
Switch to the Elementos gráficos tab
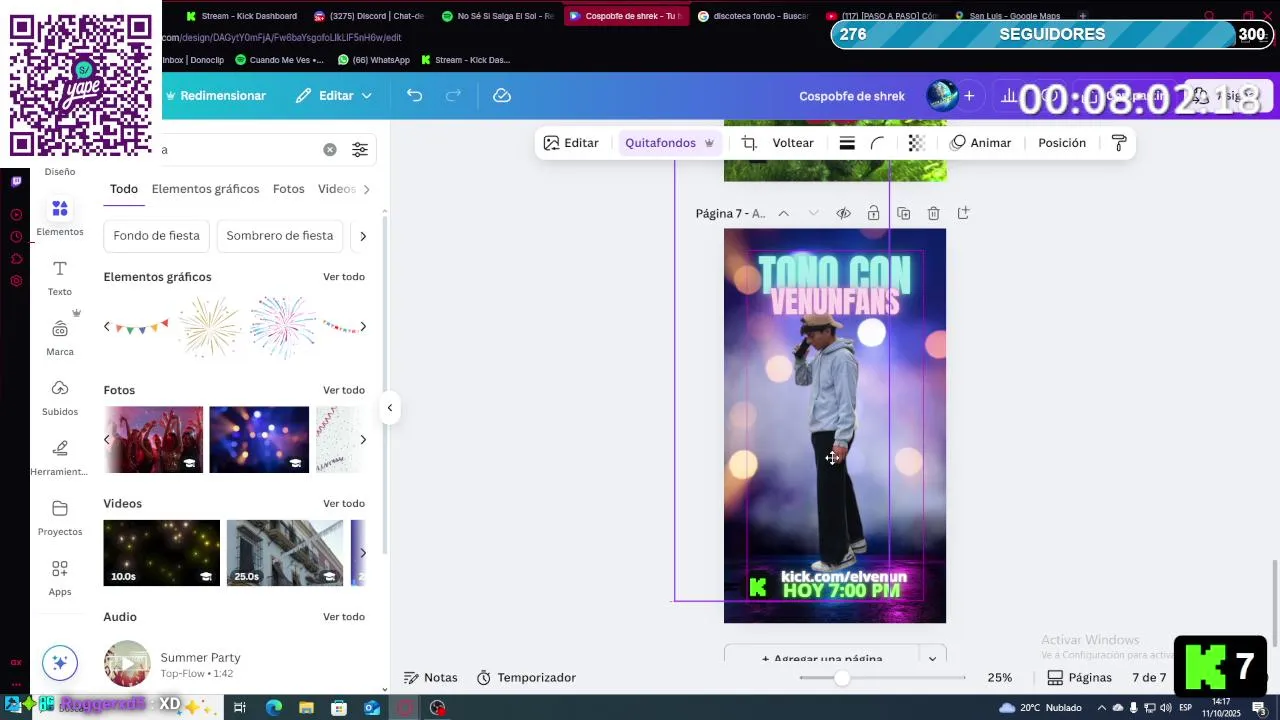pyautogui.click(x=205, y=189)
